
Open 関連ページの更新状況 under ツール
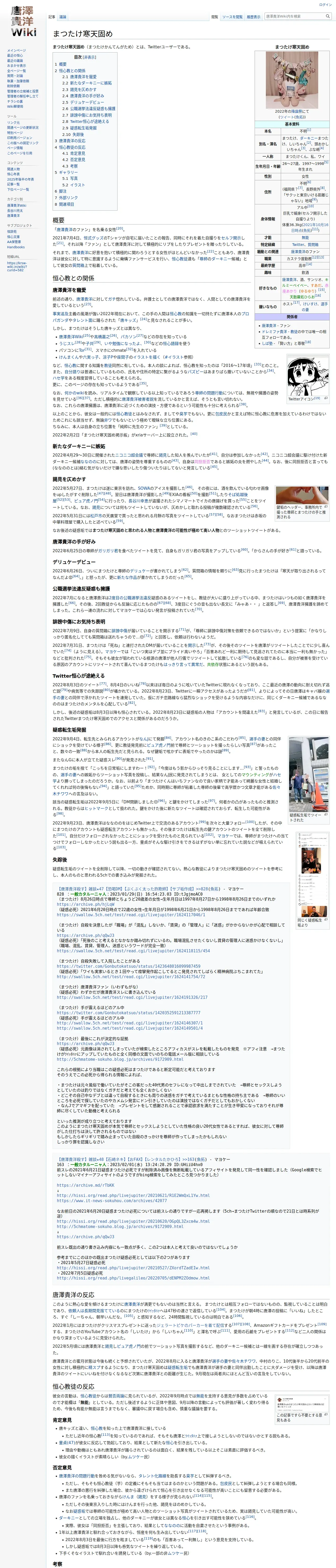pyautogui.click(x=23, y=127)
